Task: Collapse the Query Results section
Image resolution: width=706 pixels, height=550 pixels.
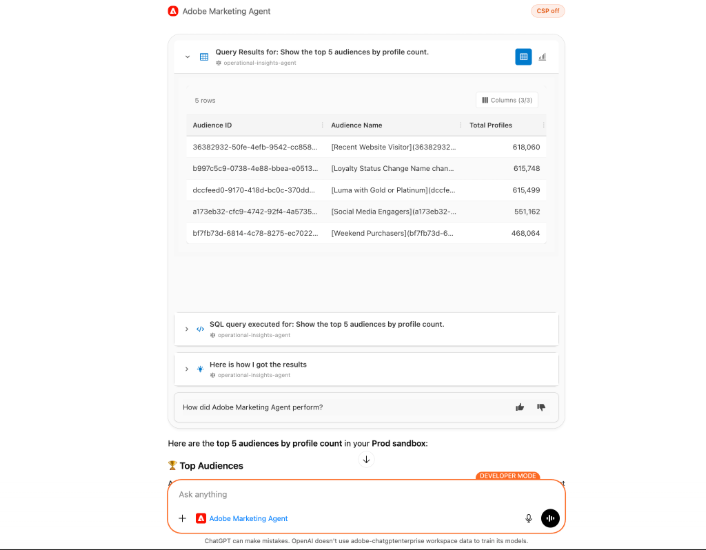Action: point(187,57)
